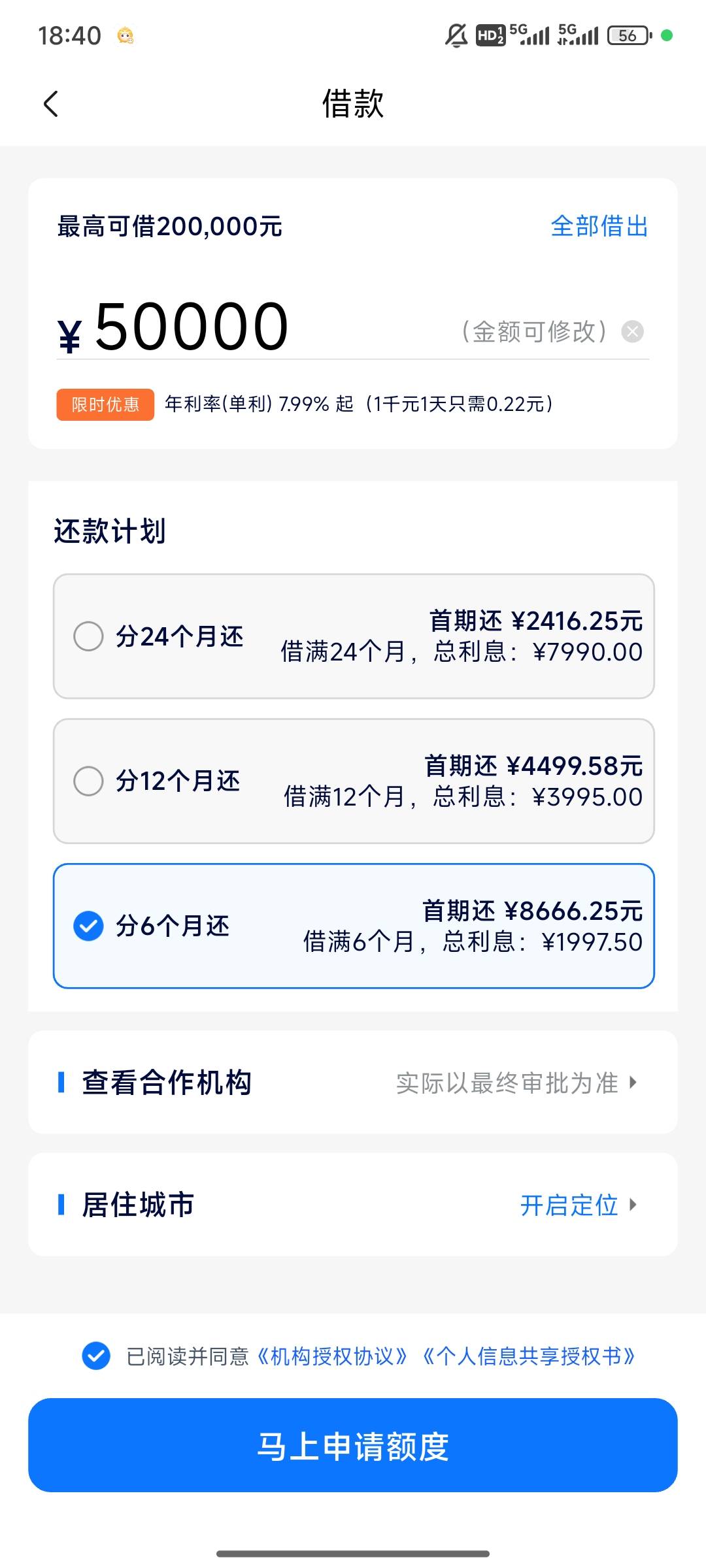Viewport: 706px width, 1568px height.
Task: Tap the back arrow icon
Action: [51, 104]
